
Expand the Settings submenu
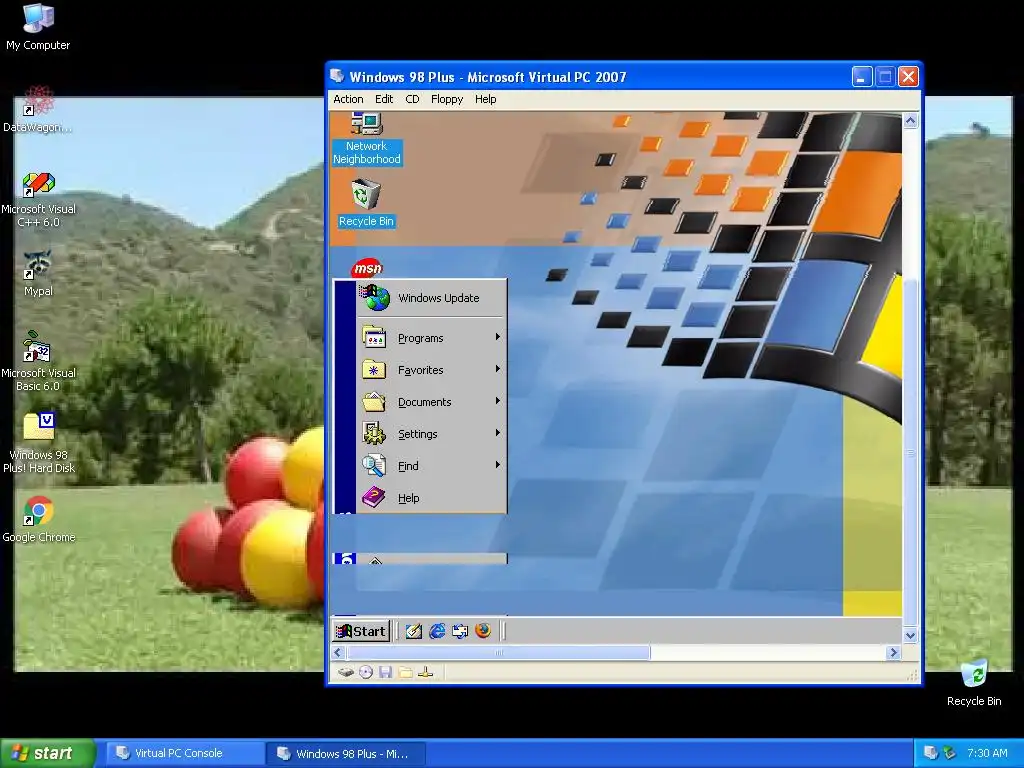click(431, 434)
